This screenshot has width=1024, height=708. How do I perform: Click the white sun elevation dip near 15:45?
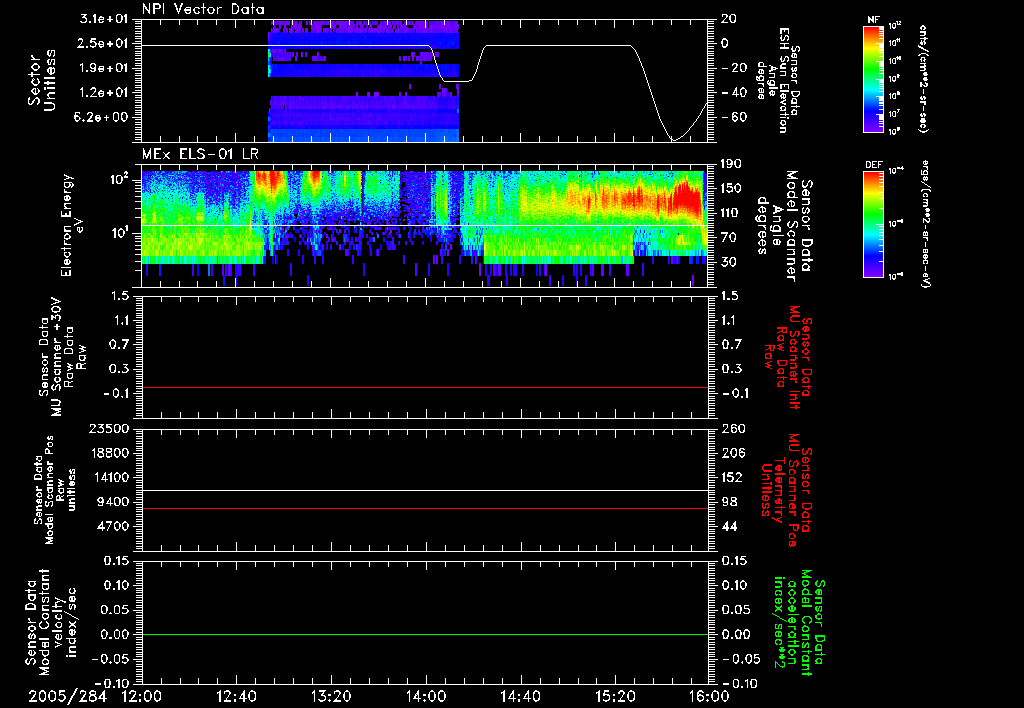(673, 139)
